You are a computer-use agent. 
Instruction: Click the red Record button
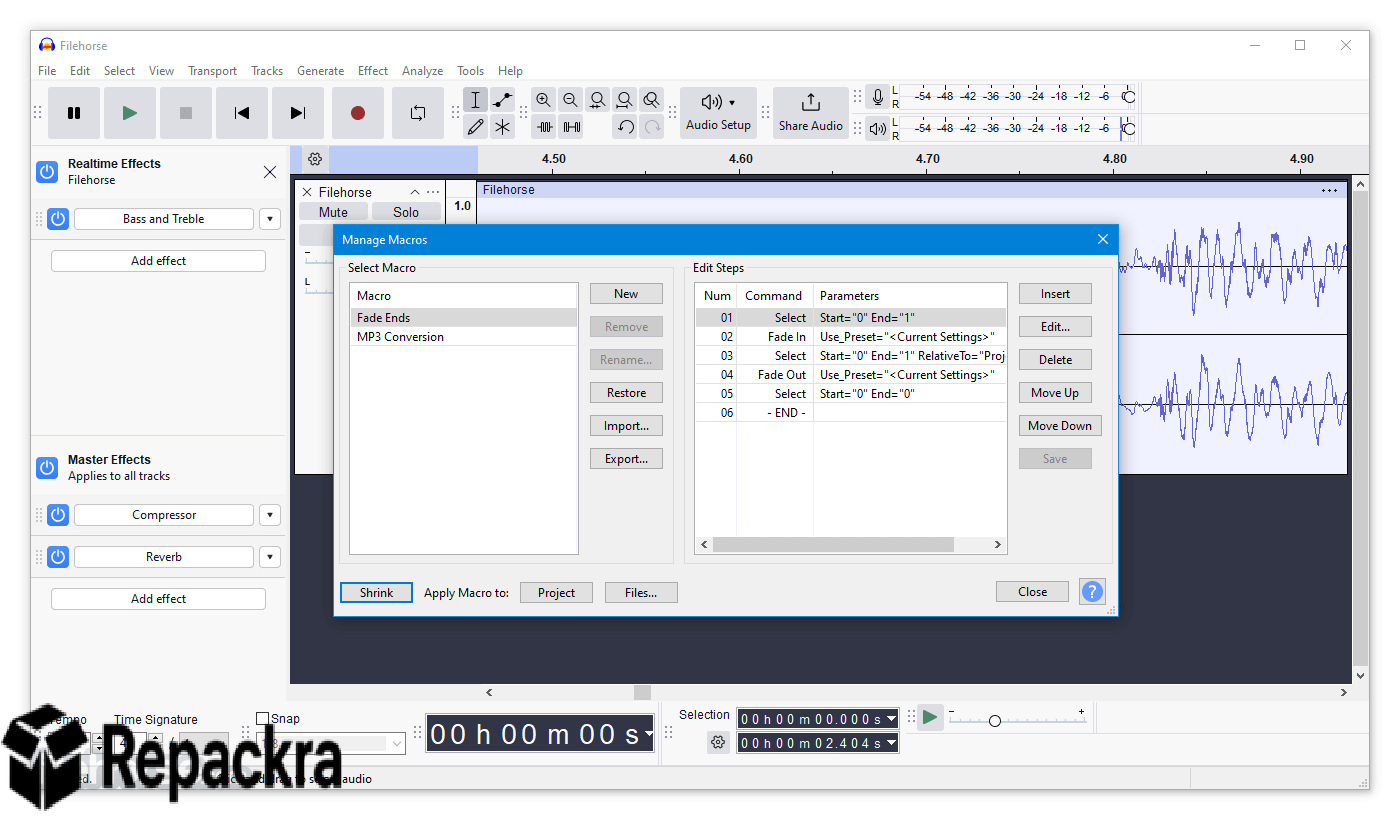click(x=358, y=113)
